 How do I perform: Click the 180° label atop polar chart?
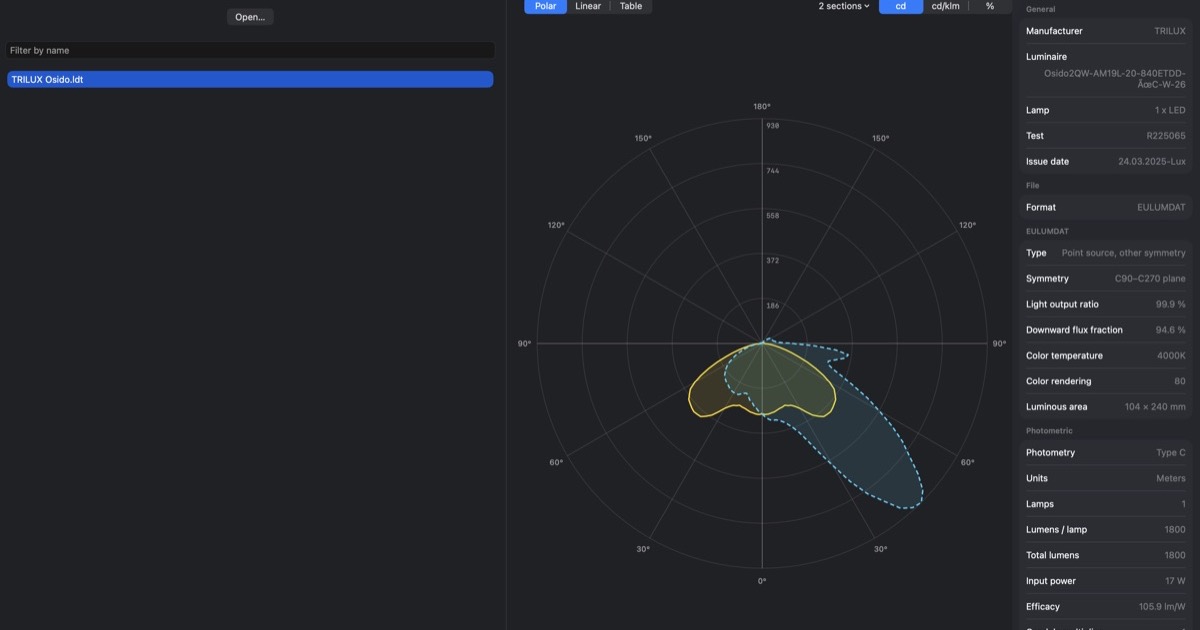pos(762,107)
